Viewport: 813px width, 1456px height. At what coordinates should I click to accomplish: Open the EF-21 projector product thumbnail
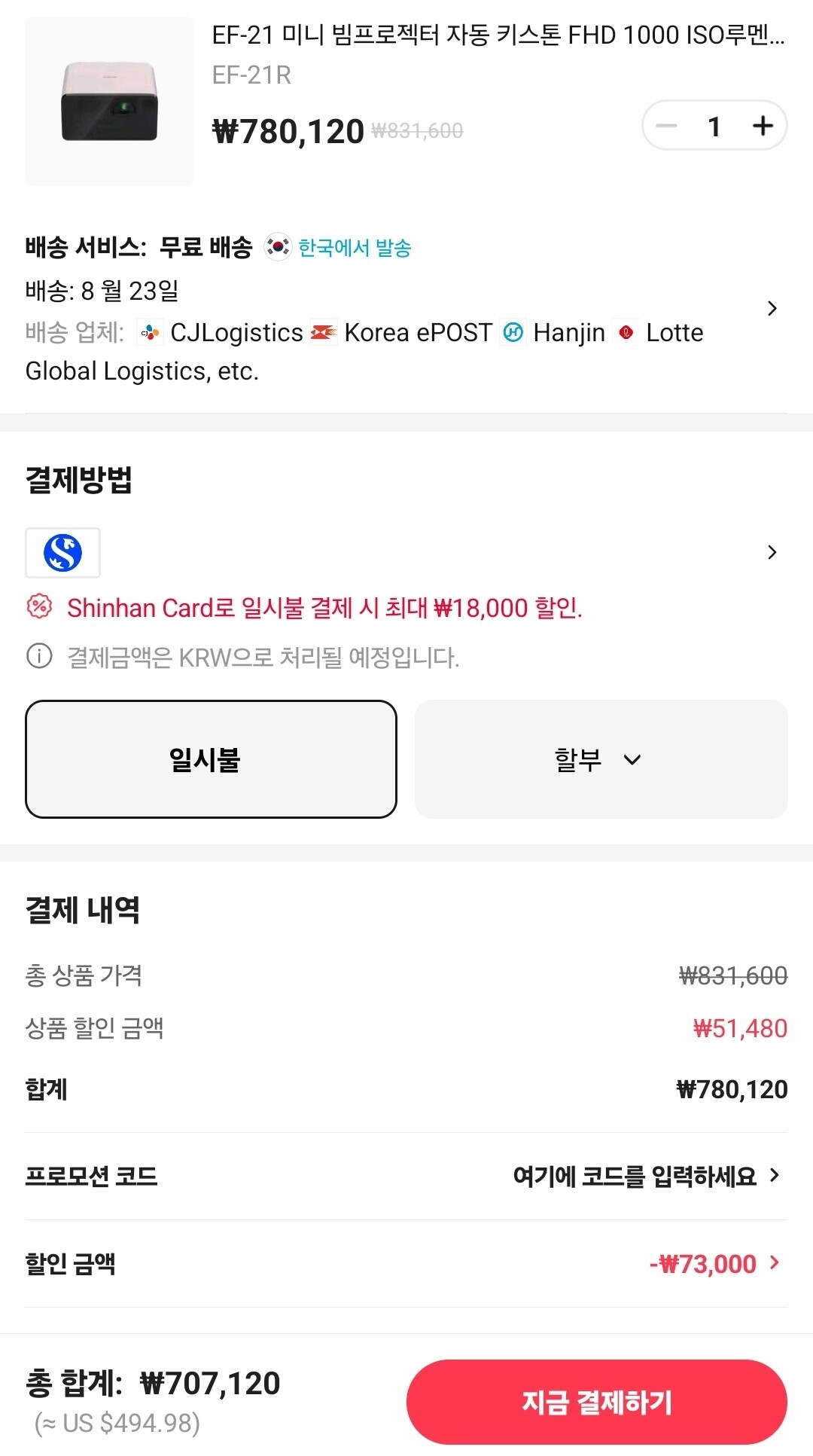(109, 102)
